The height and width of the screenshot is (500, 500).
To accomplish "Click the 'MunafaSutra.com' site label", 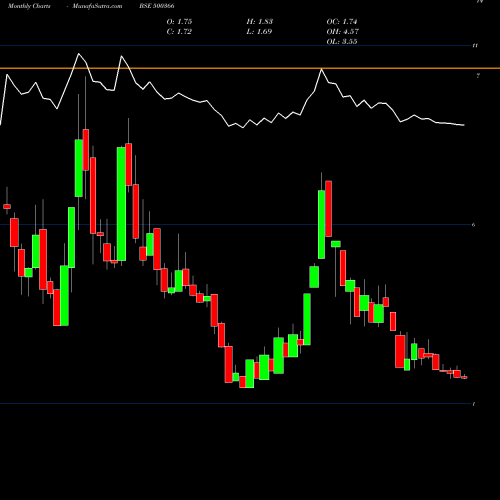I will tap(97, 6).
